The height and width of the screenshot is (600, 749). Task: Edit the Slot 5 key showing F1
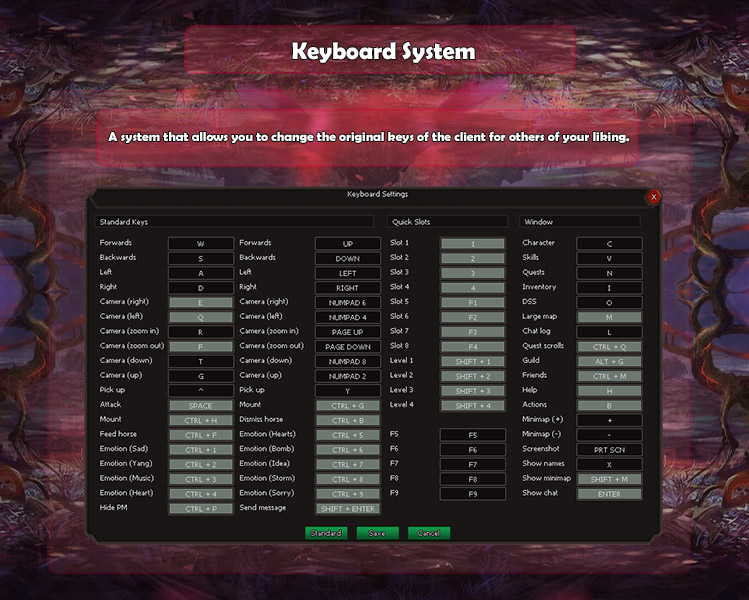(472, 303)
